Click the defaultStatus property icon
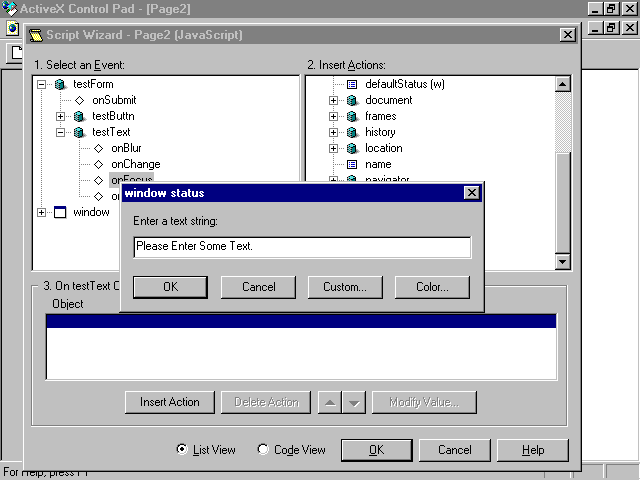Image resolution: width=640 pixels, height=480 pixels. (352, 85)
